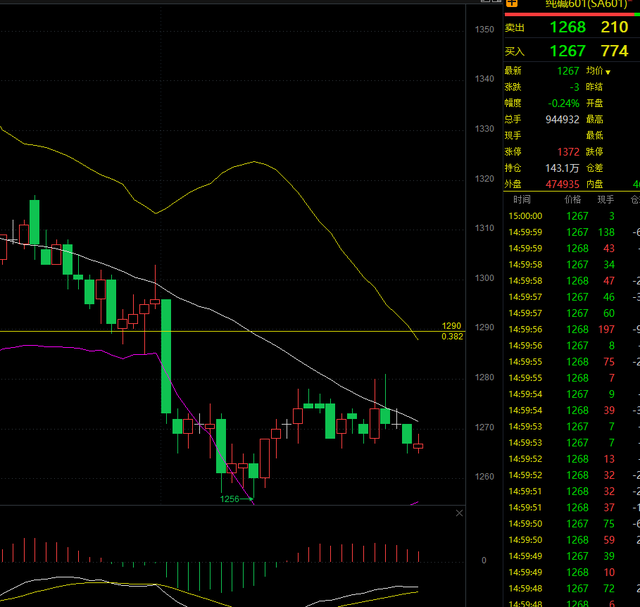
Task: Click the 持仓 open interest 143.1万
Action: pyautogui.click(x=562, y=167)
